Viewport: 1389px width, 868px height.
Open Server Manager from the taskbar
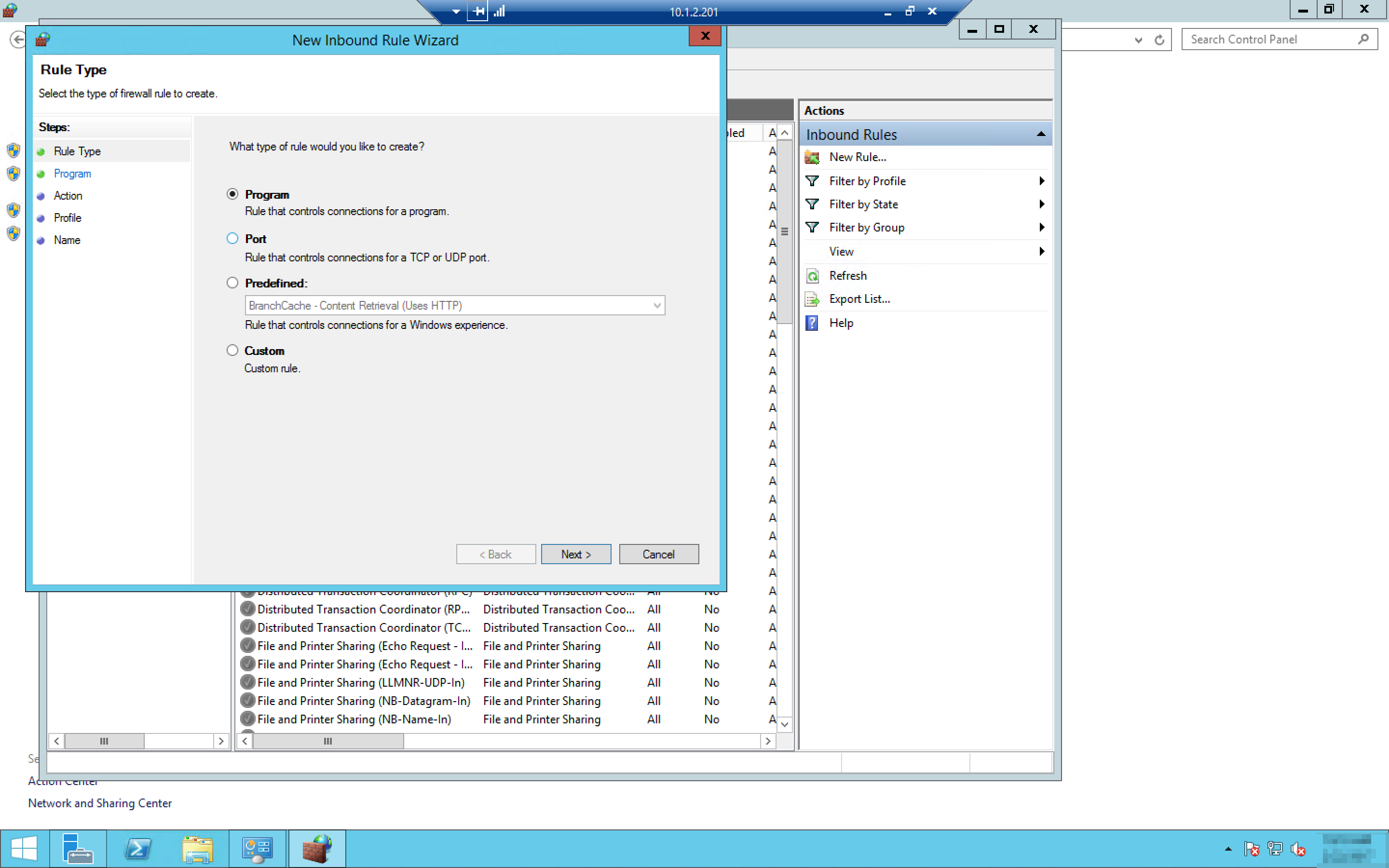point(78,848)
